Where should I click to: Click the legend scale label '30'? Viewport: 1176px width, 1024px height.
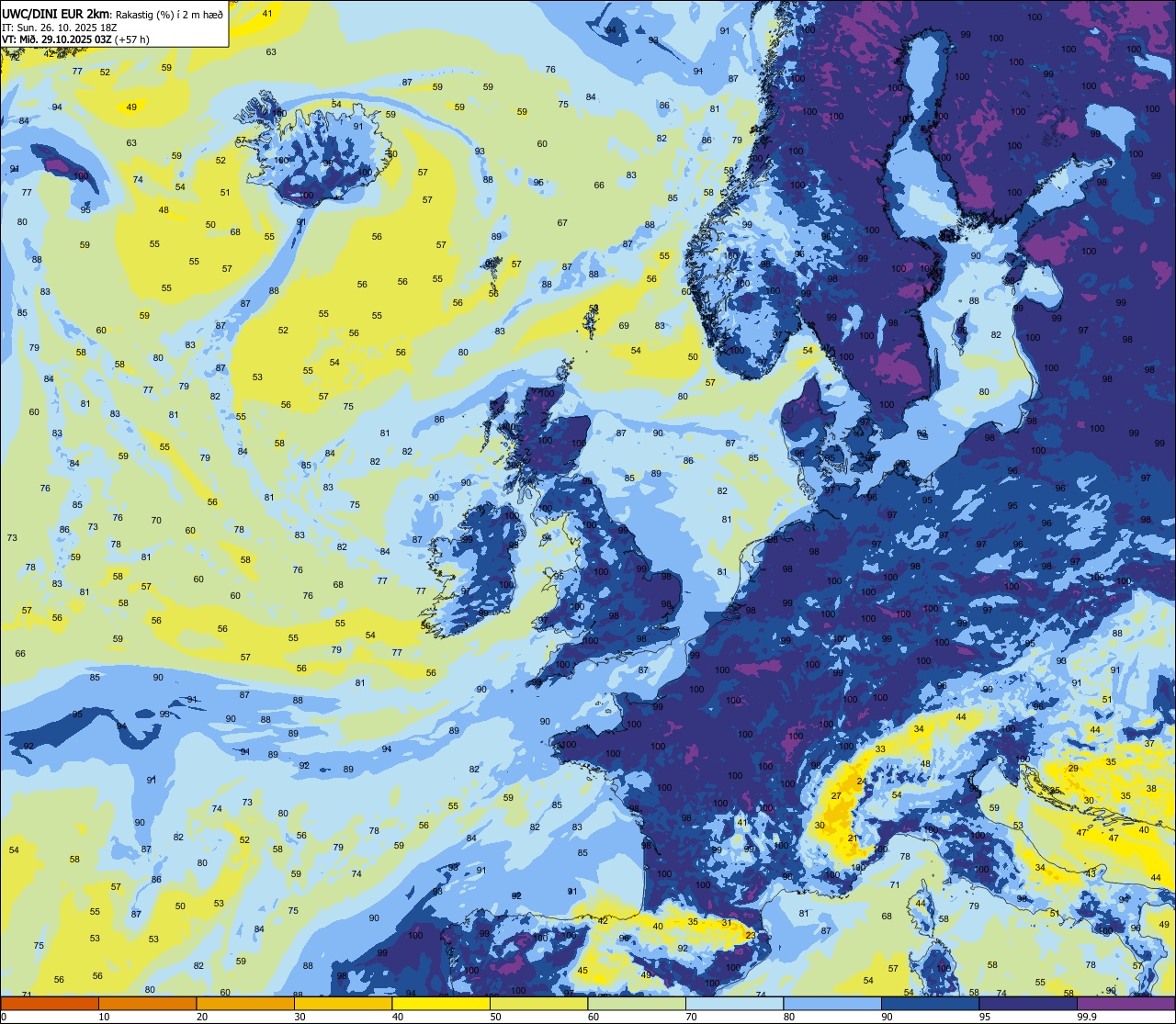coord(300,1017)
